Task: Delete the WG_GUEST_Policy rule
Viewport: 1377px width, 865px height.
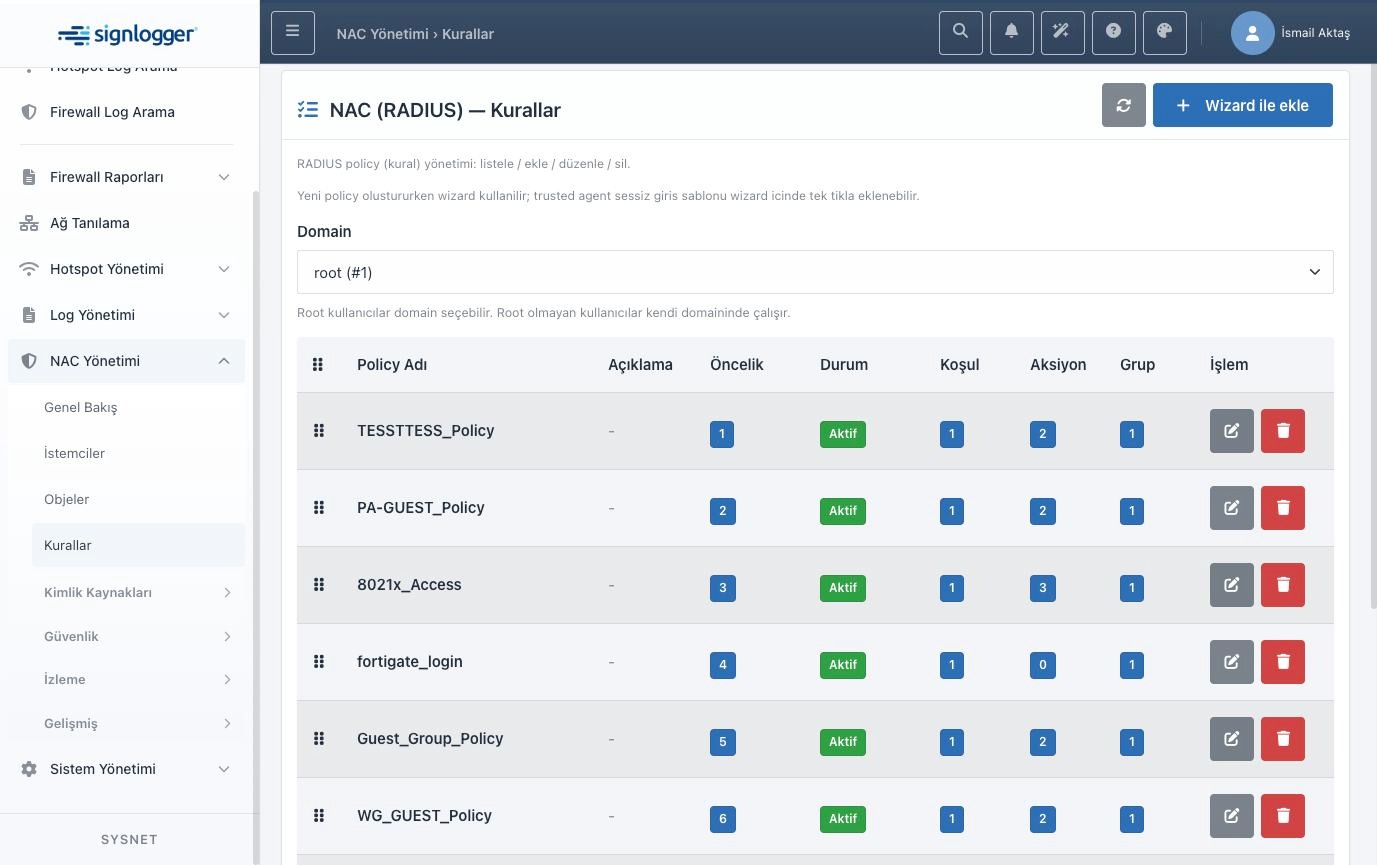Action: 1283,816
